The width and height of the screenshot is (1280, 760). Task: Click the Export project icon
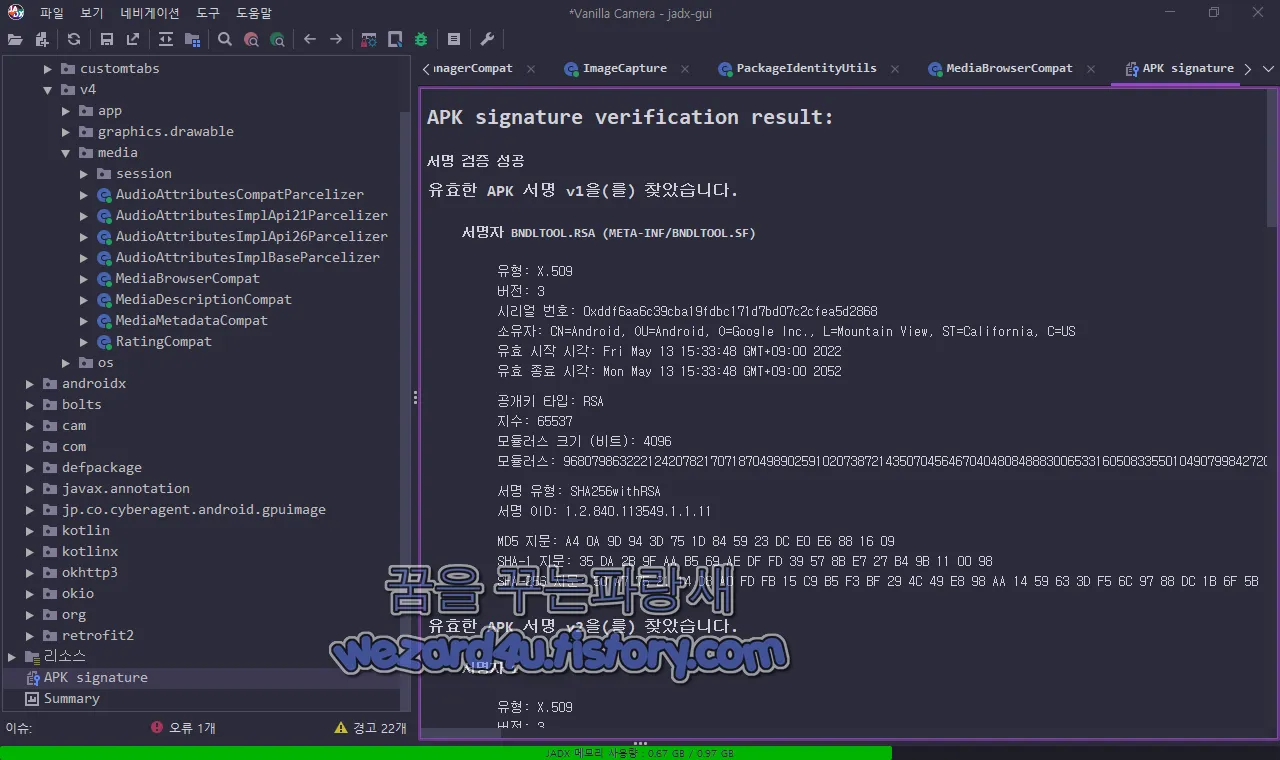point(133,40)
